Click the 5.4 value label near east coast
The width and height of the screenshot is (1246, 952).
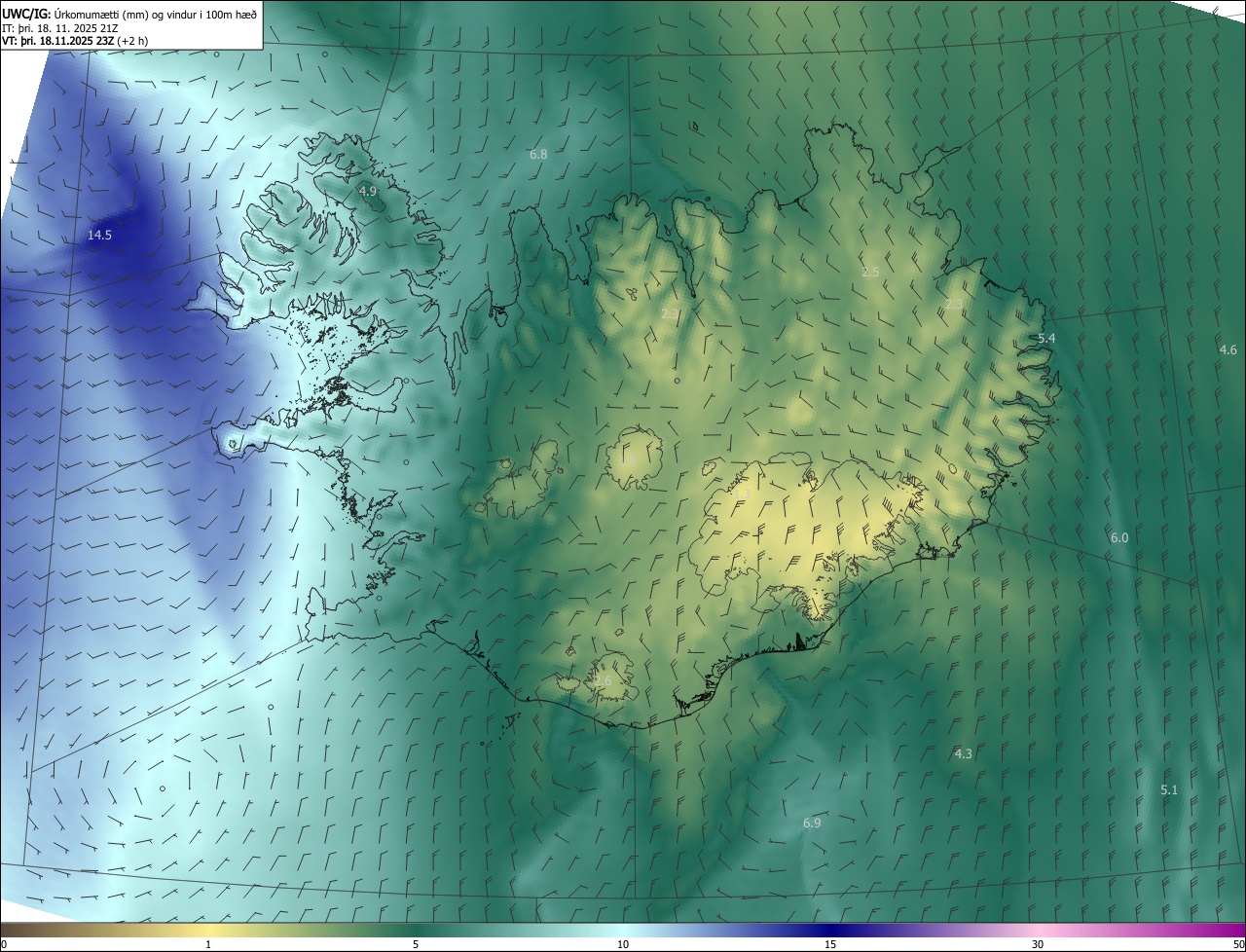coord(1046,339)
